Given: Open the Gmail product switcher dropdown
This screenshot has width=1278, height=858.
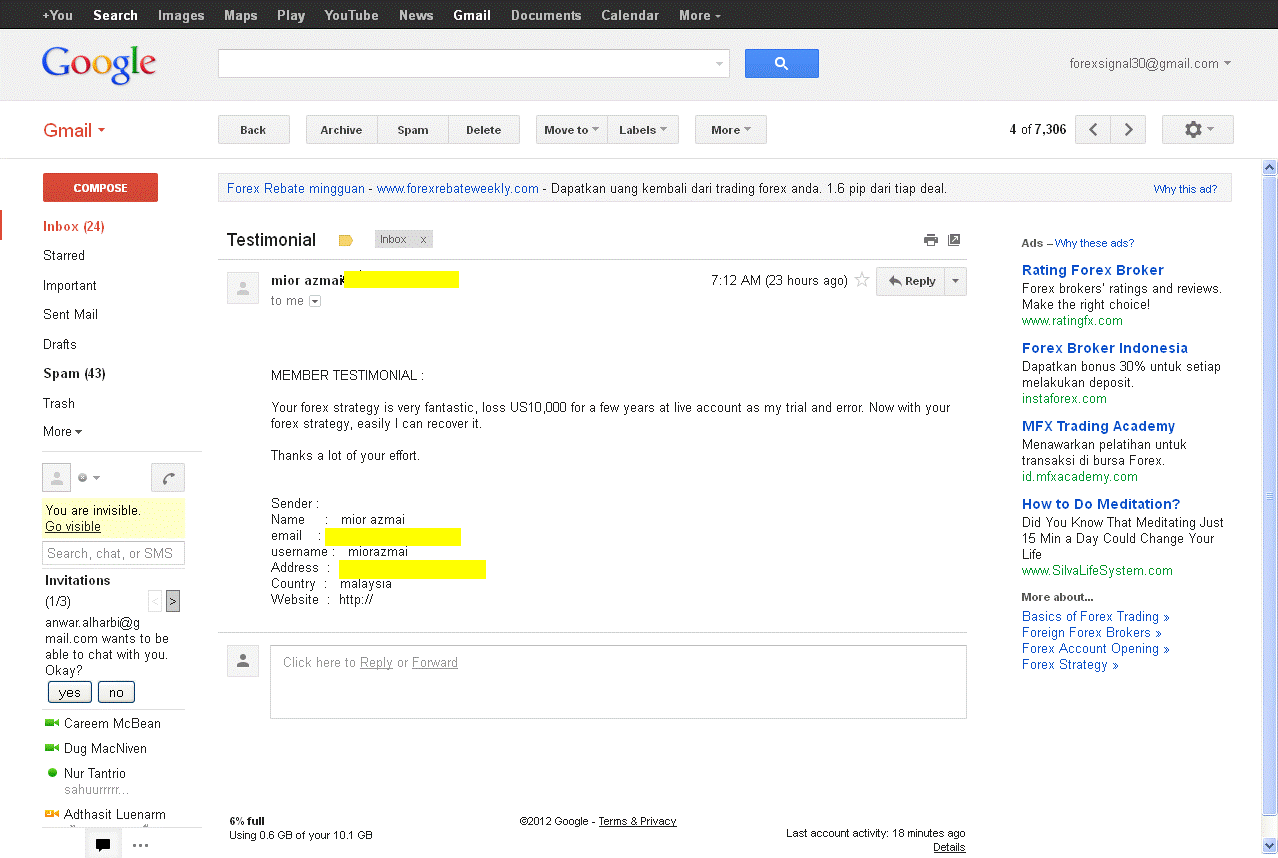Looking at the screenshot, I should click(x=74, y=130).
